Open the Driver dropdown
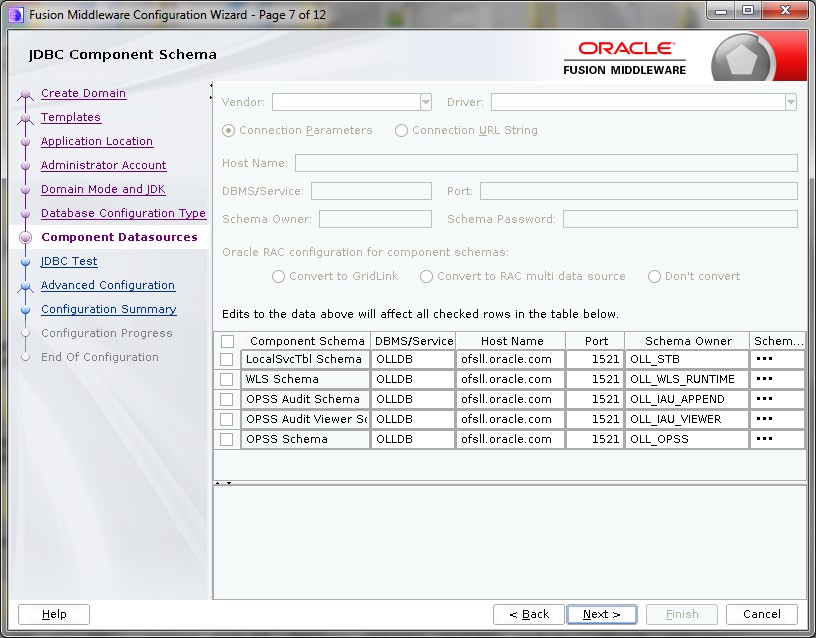Screen dimensions: 816x638 pyautogui.click(x=791, y=102)
